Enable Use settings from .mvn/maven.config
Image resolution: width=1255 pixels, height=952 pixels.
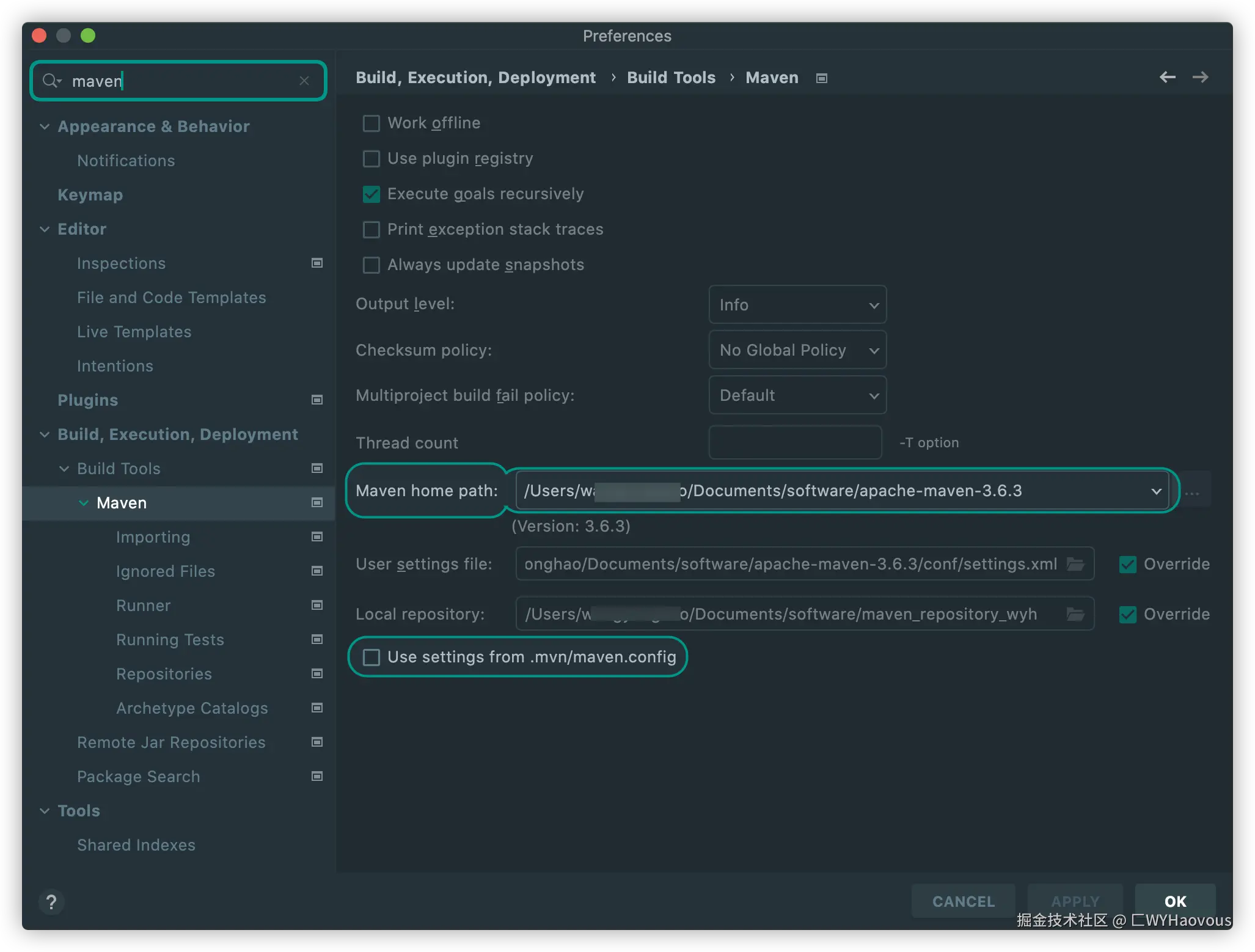click(x=371, y=657)
